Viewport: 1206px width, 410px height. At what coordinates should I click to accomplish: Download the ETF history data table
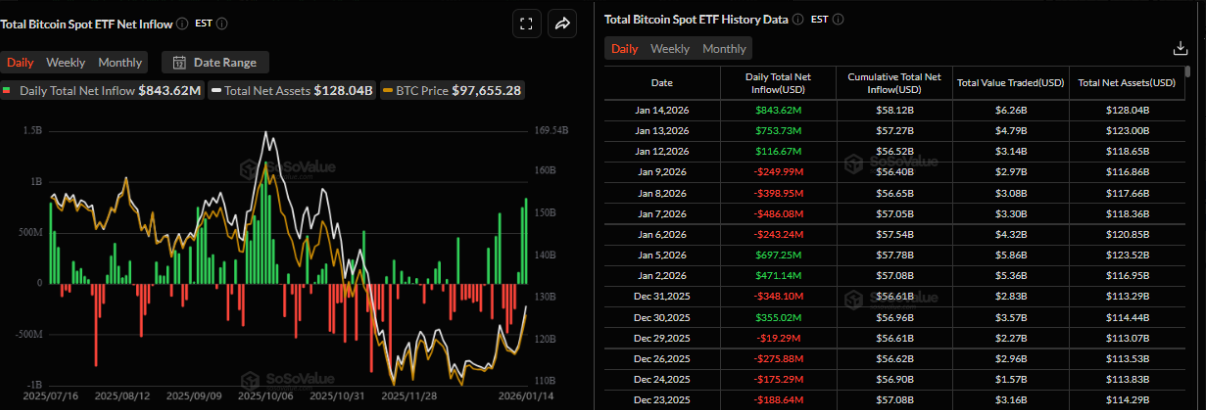pos(1180,48)
